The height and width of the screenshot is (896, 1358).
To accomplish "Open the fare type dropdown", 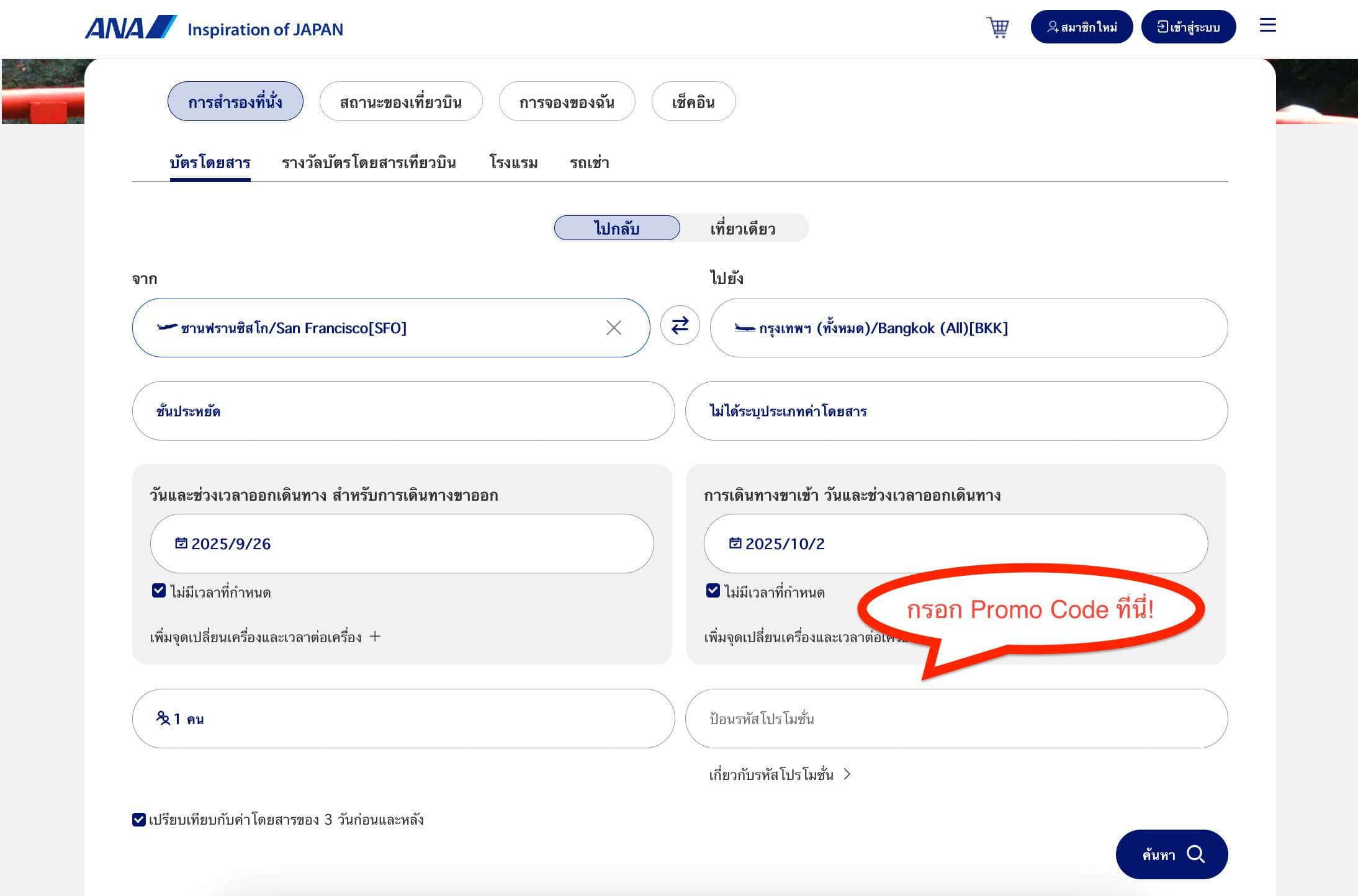I will [x=956, y=411].
